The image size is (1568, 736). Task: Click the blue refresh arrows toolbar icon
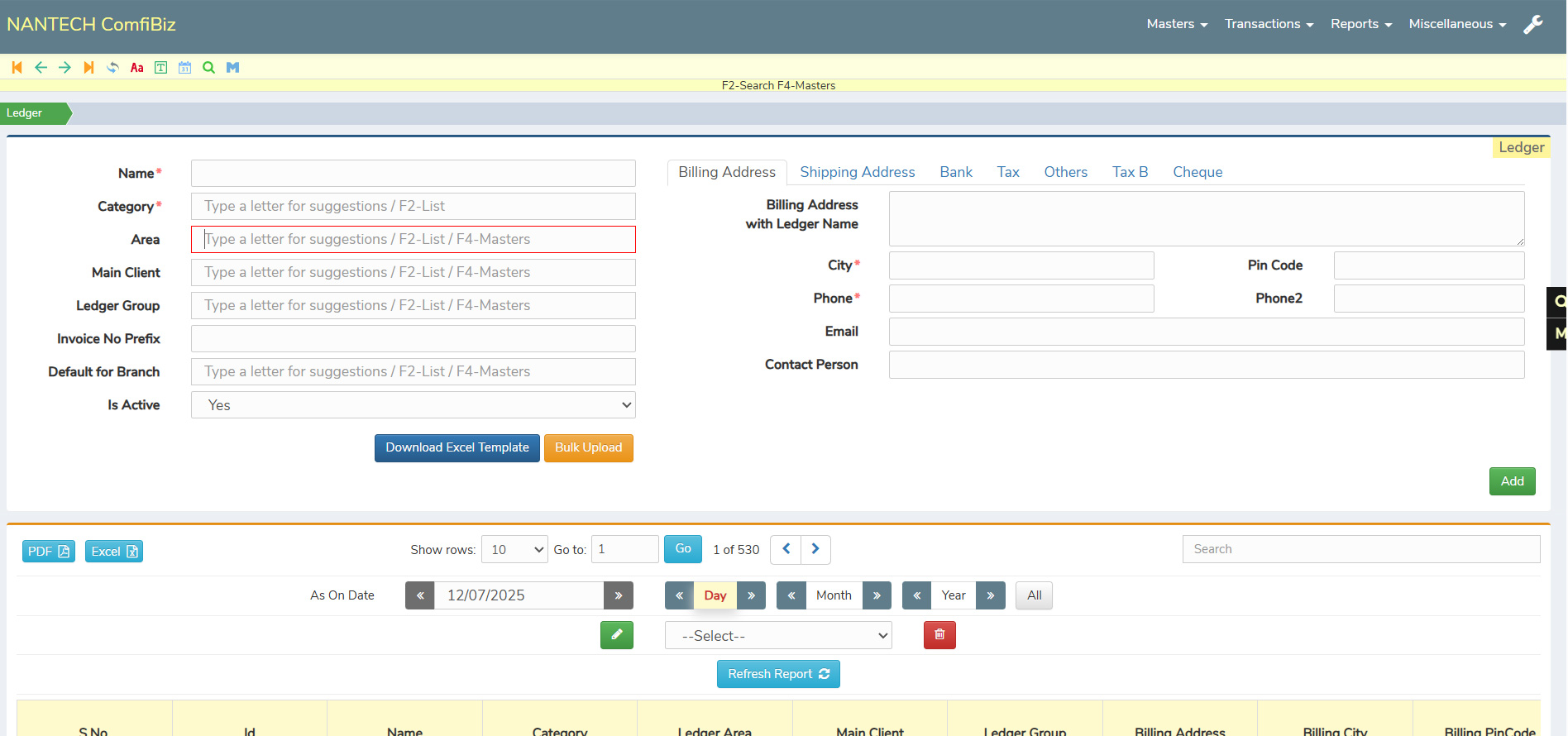point(112,68)
